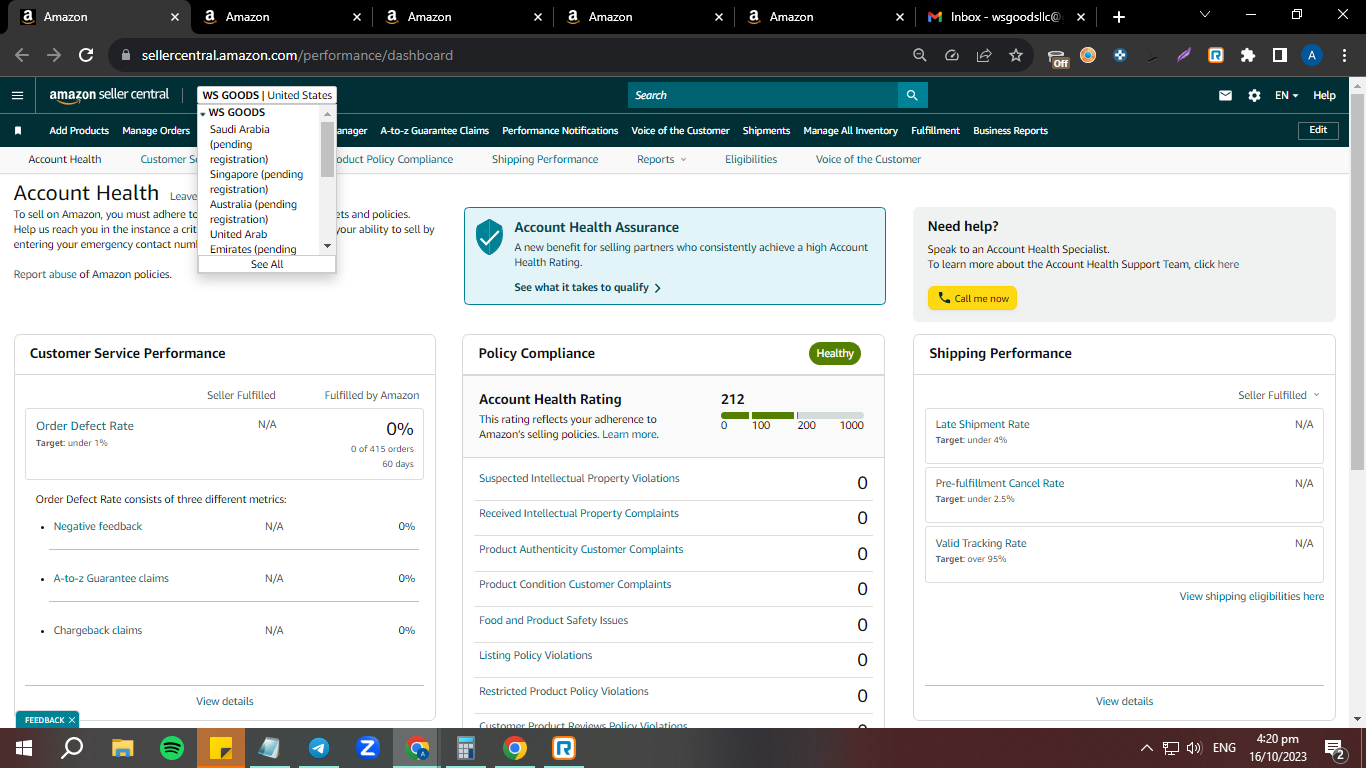Screen dimensions: 1366x768
Task: Open the settings gear icon
Action: point(1254,96)
